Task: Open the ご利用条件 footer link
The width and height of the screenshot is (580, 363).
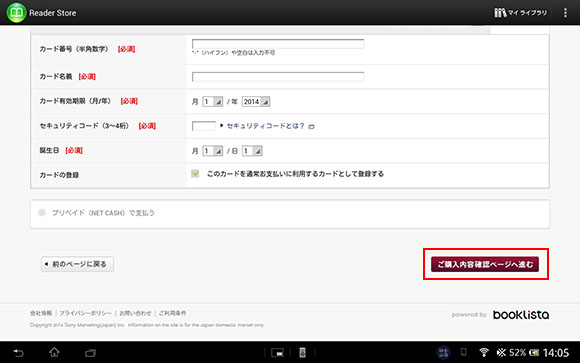Action: [172, 313]
